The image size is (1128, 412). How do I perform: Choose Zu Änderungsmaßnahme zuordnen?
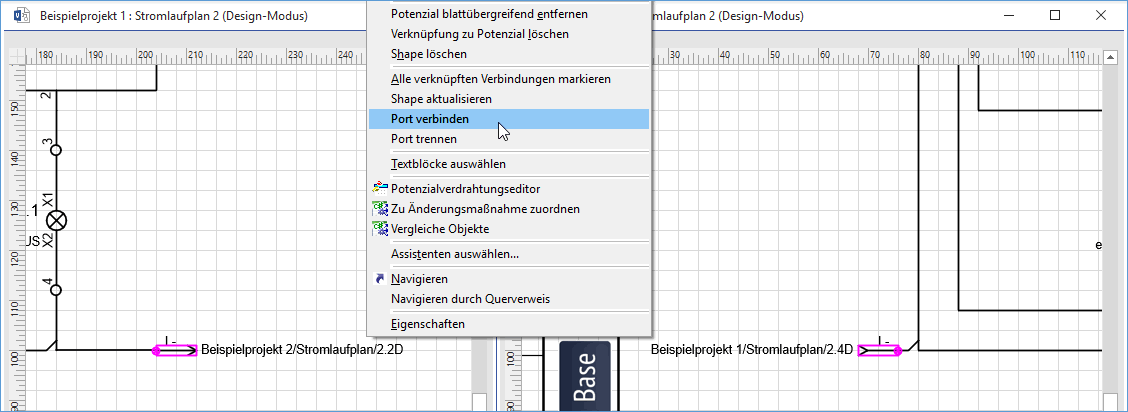coord(485,209)
